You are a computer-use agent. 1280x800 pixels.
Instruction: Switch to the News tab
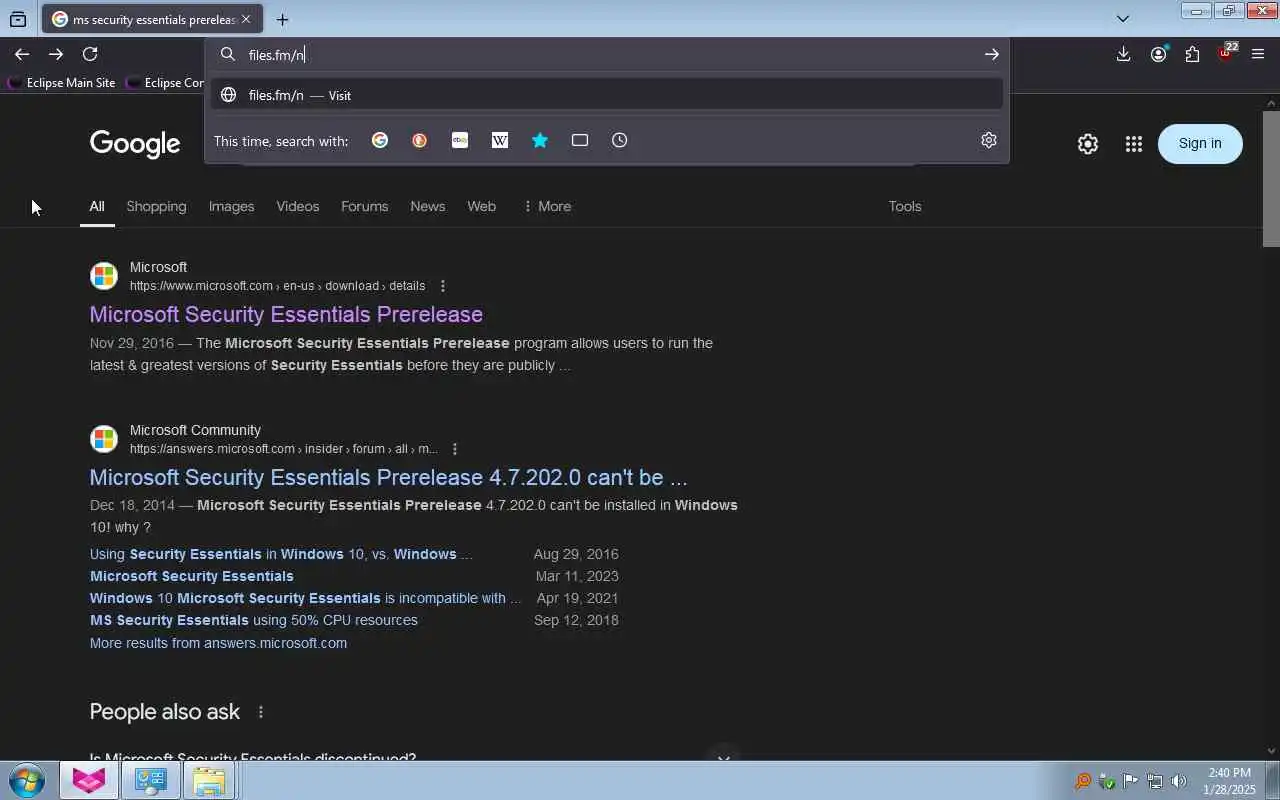click(x=427, y=206)
